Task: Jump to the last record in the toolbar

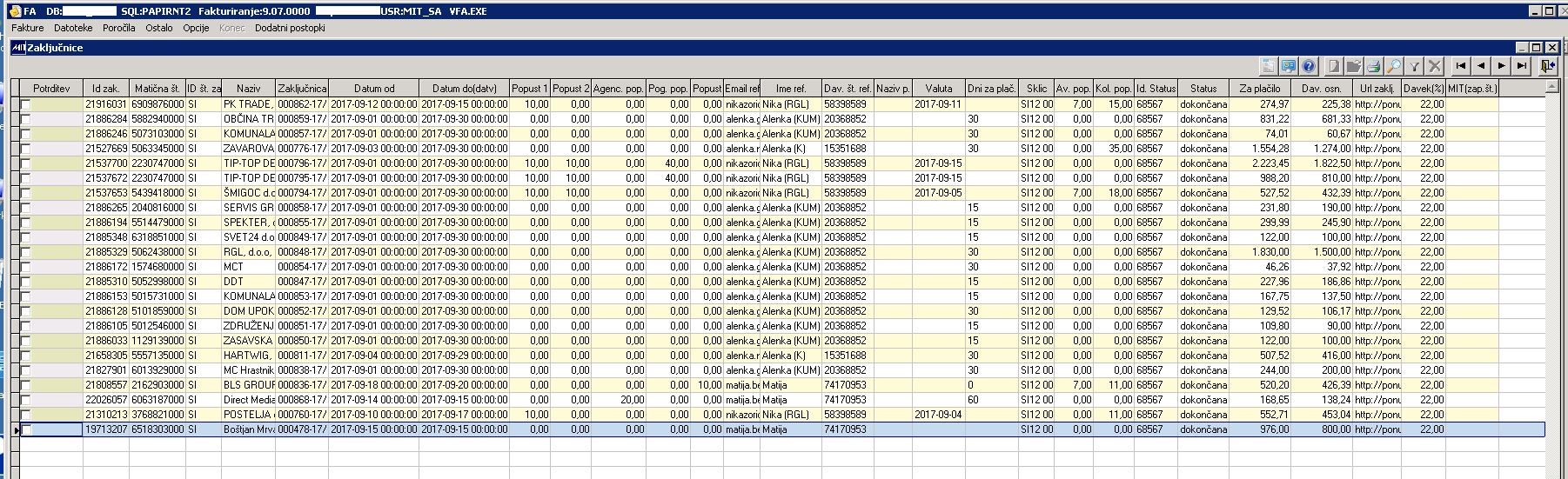Action: [x=1522, y=65]
